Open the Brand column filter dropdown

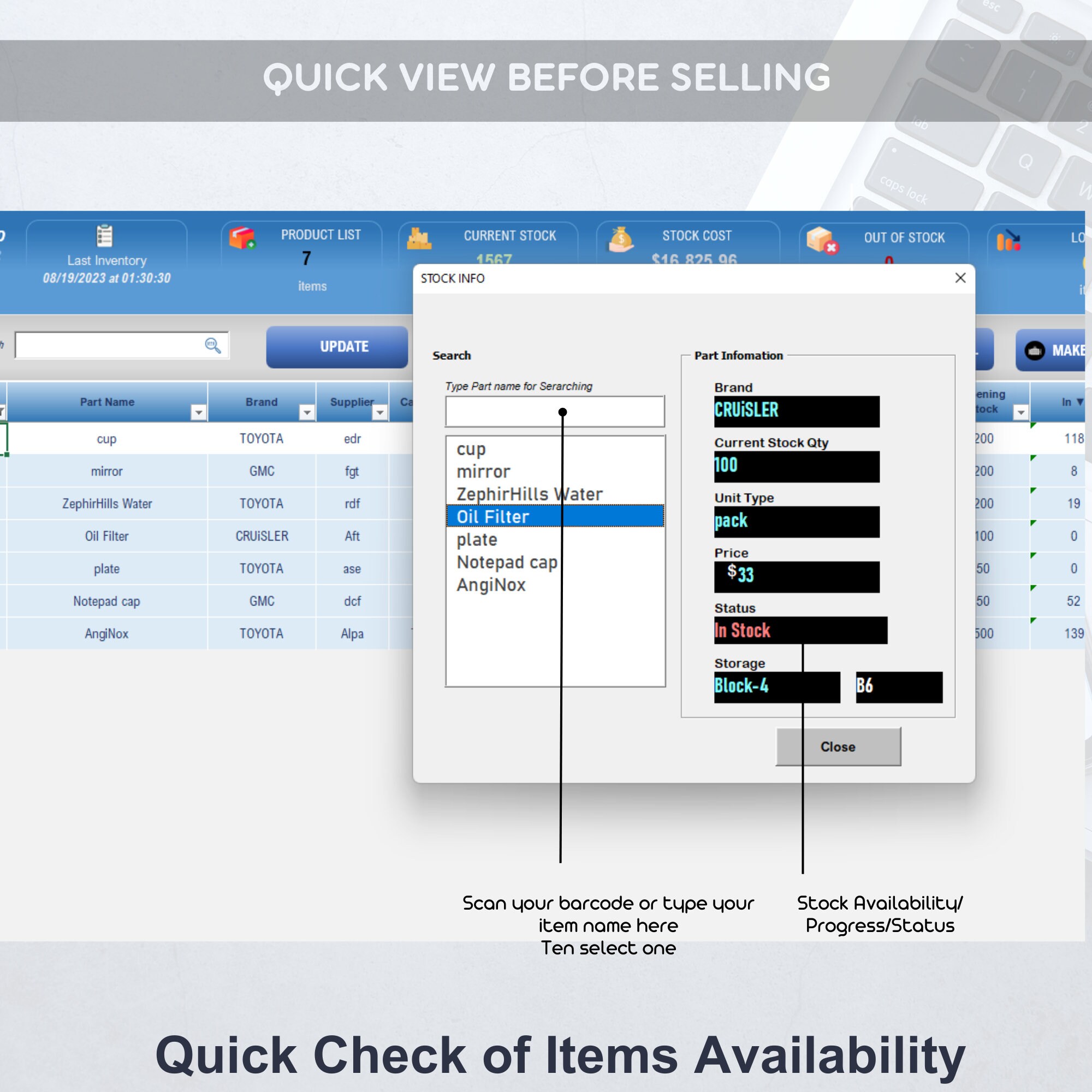(306, 413)
